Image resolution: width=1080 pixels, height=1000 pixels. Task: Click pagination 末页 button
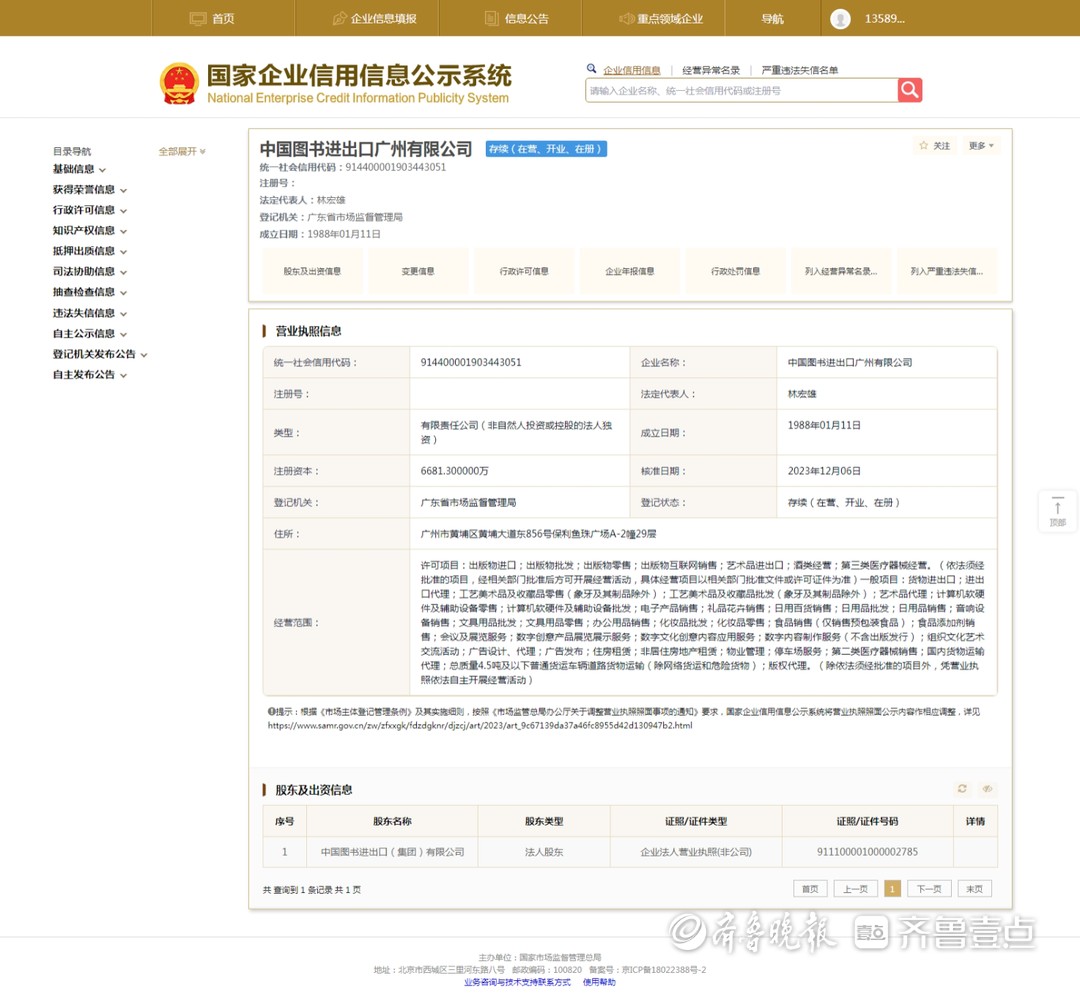click(975, 889)
